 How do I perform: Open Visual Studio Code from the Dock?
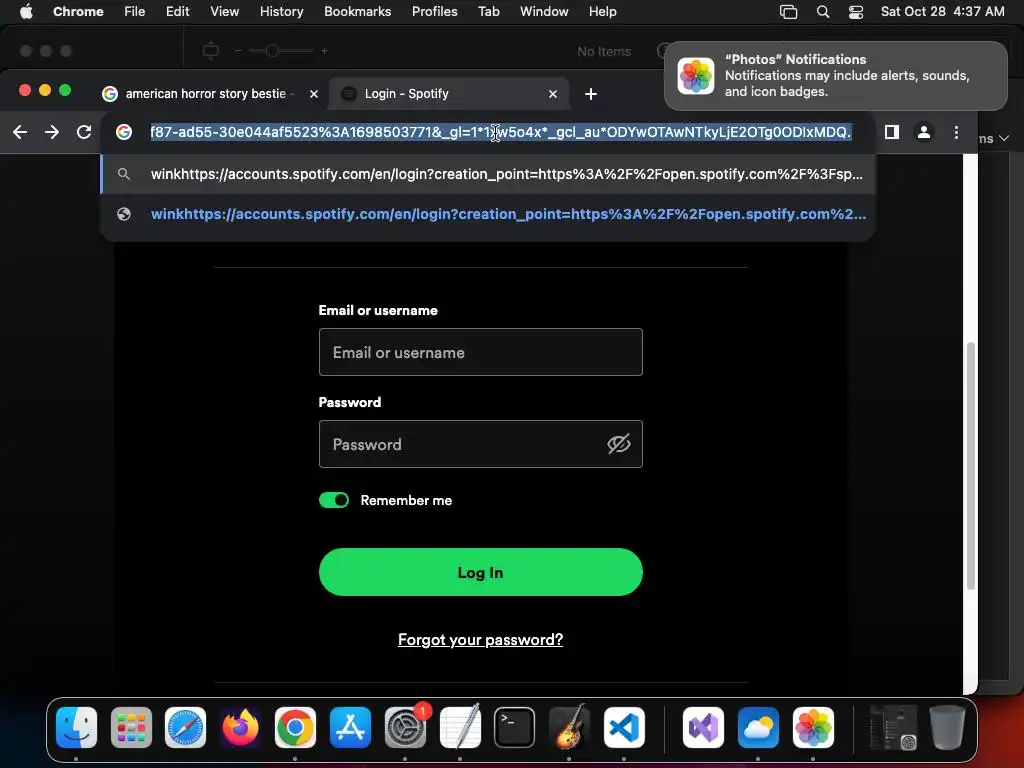pyautogui.click(x=624, y=728)
